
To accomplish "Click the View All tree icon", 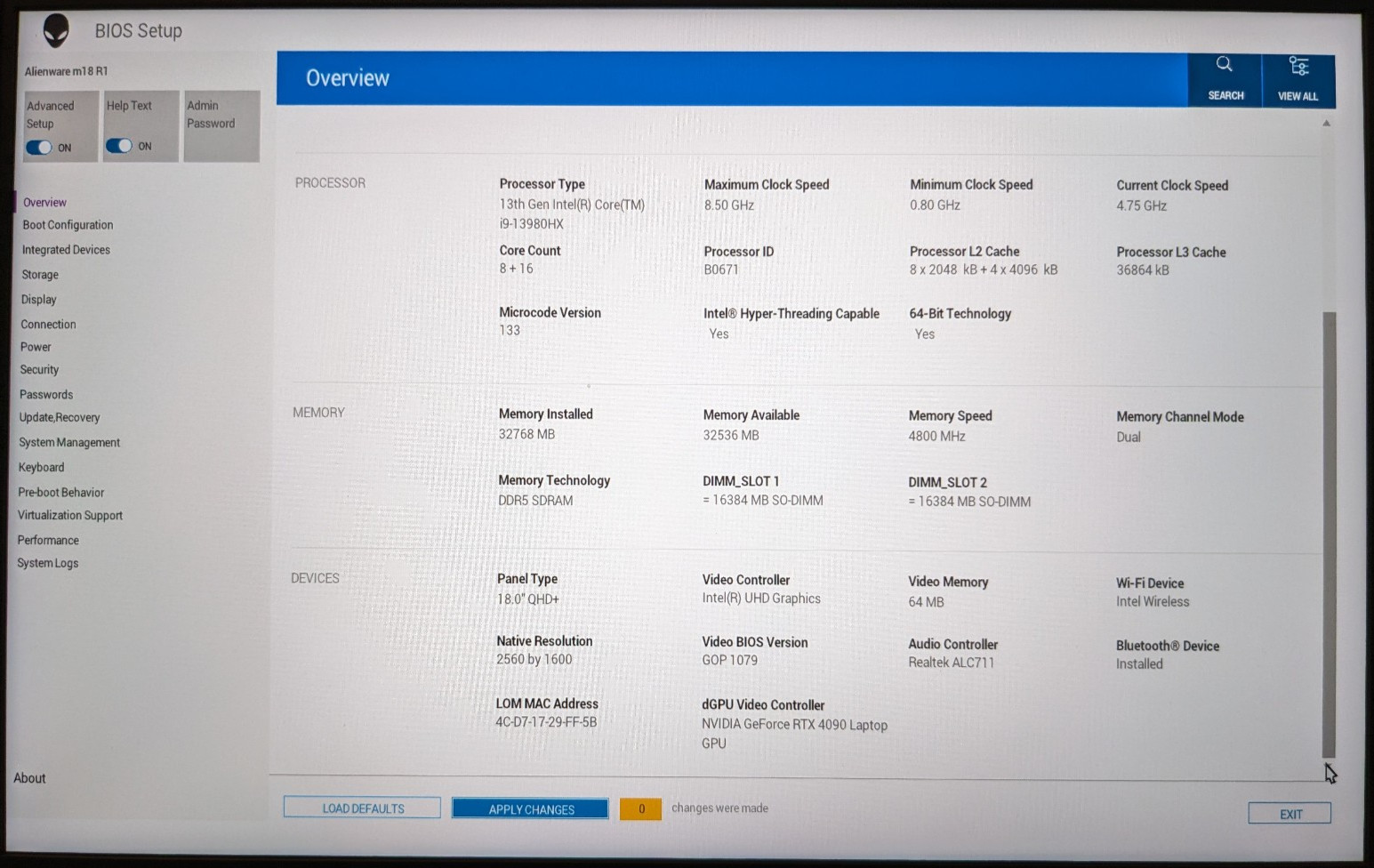I will tap(1298, 66).
